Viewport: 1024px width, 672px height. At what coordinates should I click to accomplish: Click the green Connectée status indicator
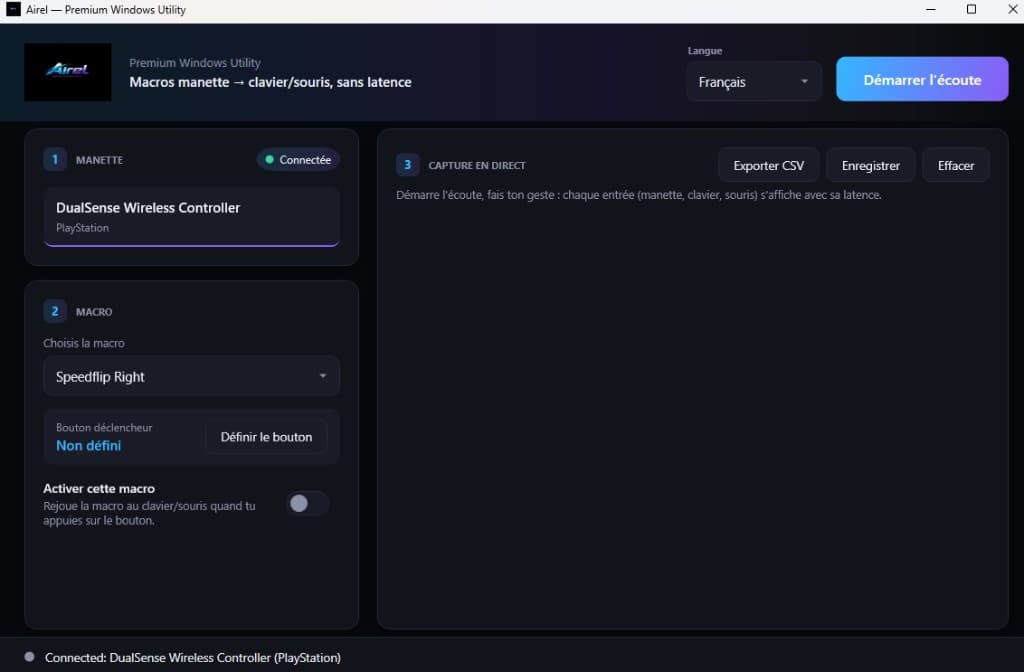pos(298,159)
